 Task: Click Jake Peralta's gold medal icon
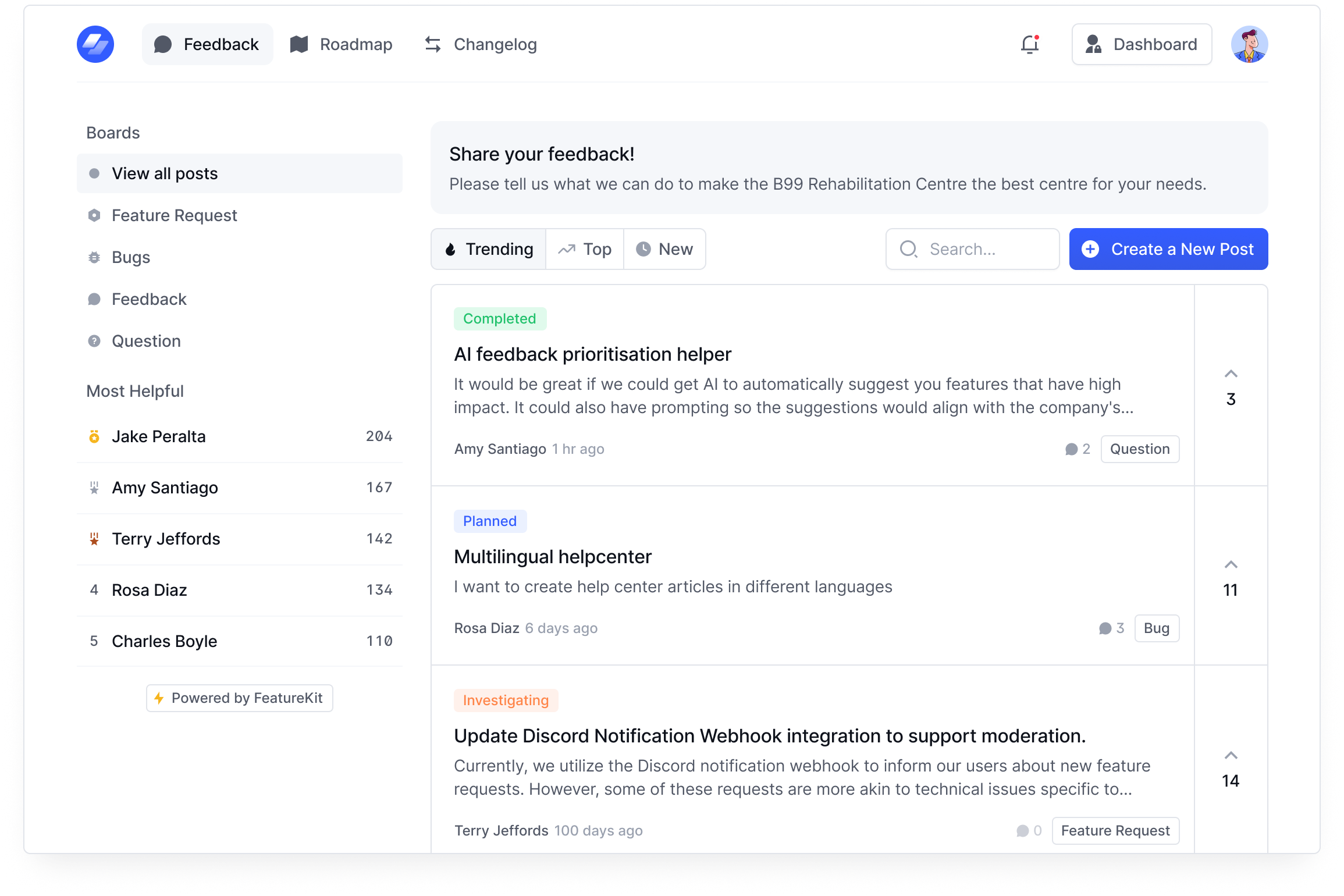[95, 436]
